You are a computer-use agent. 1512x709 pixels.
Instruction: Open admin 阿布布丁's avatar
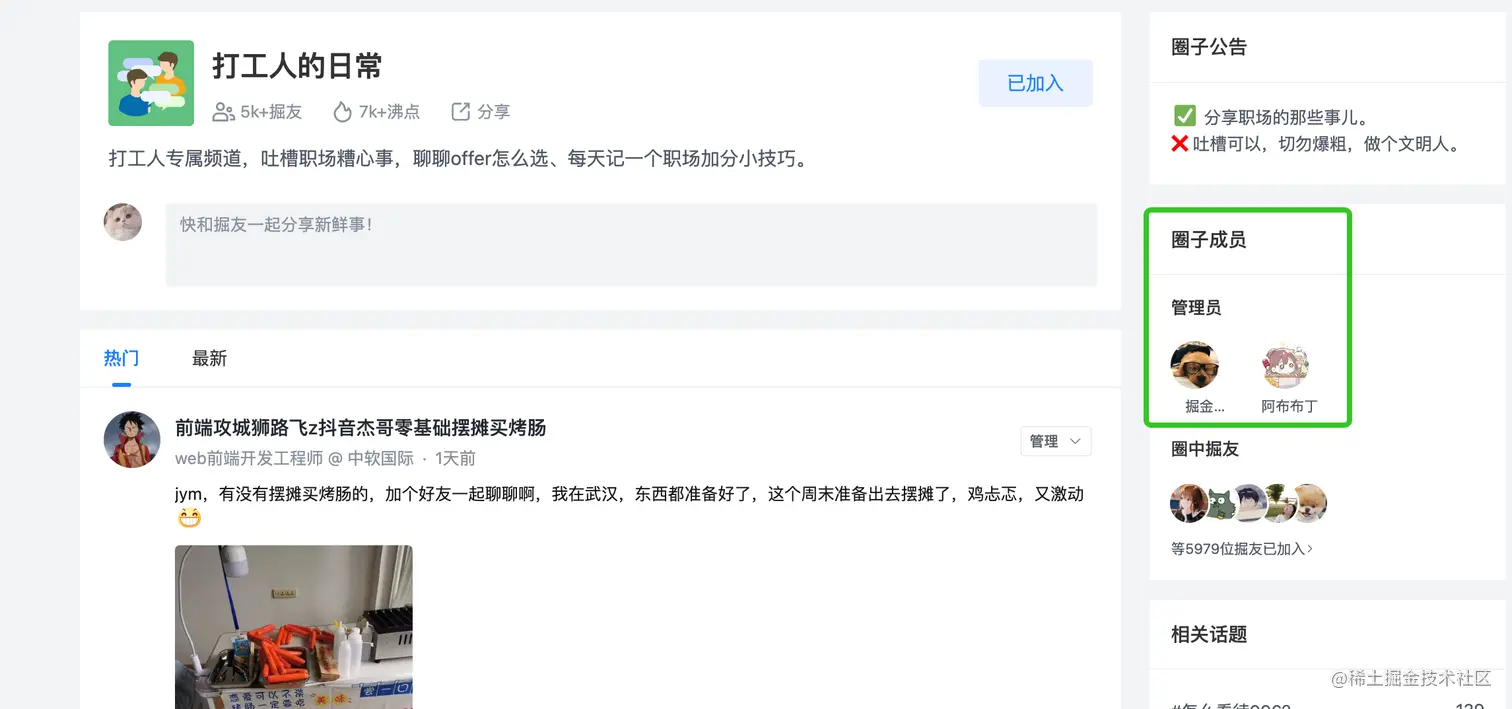point(1287,365)
